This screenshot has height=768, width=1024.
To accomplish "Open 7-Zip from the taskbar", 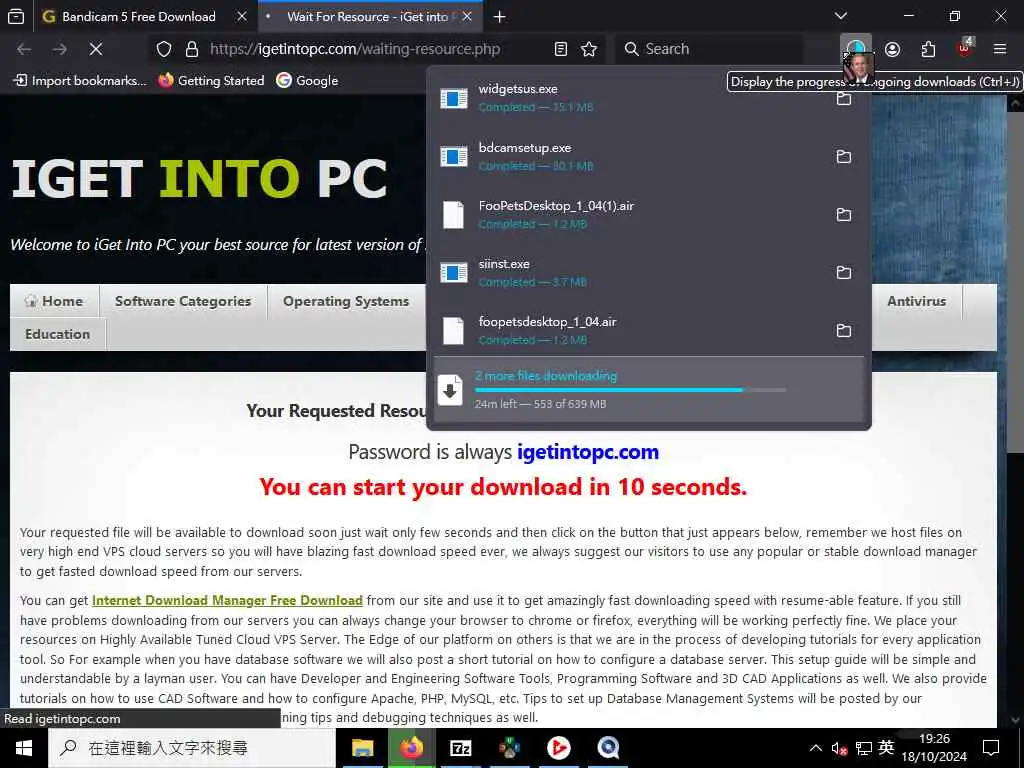I will [x=460, y=748].
